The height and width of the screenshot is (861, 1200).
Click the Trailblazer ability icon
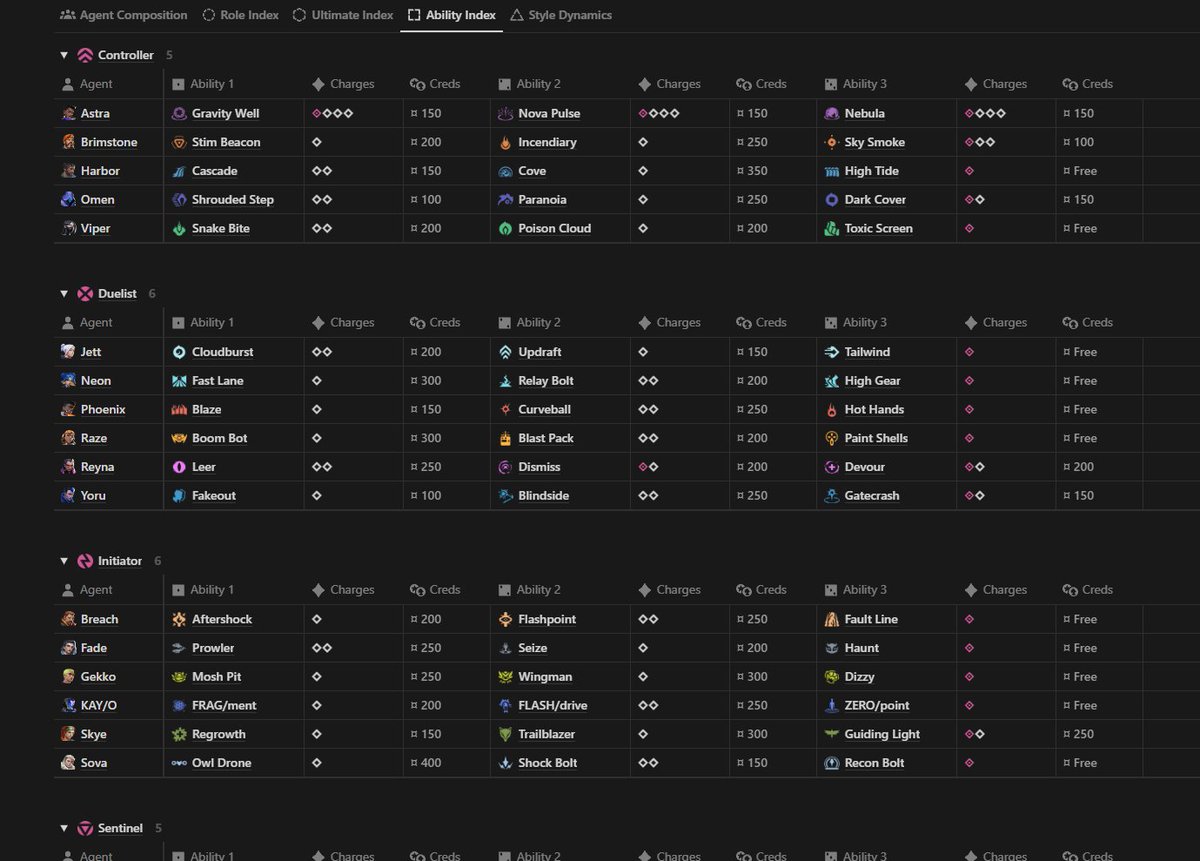click(506, 734)
